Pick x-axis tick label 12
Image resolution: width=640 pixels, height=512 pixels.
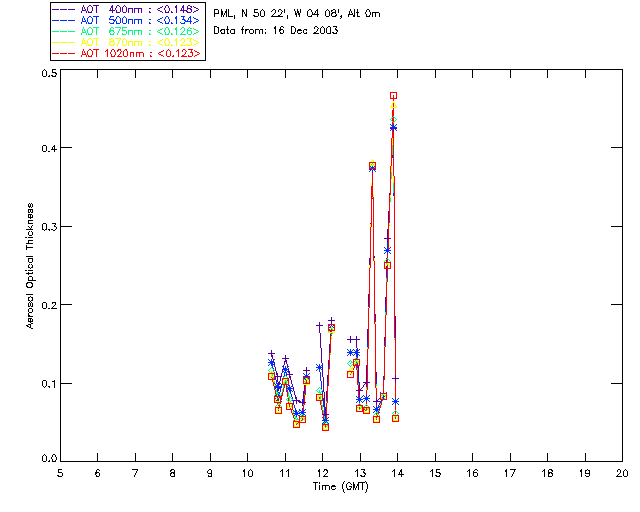pos(322,473)
